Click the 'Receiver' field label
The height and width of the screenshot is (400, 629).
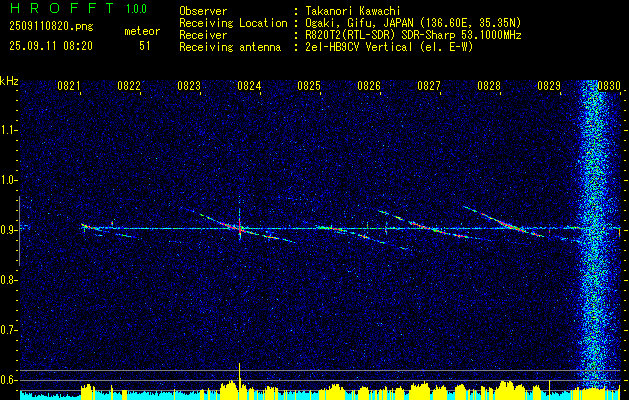tap(203, 35)
